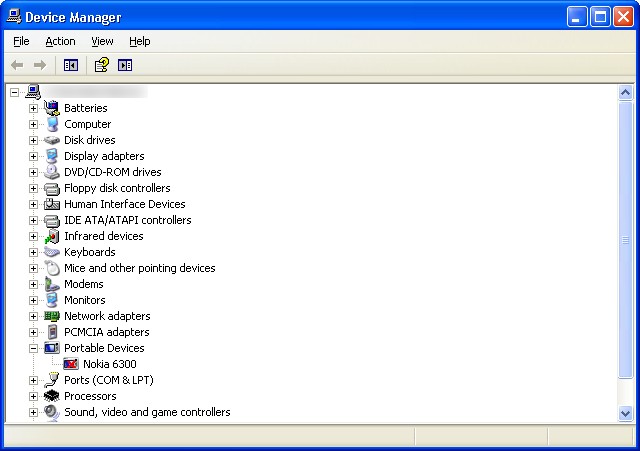The height and width of the screenshot is (451, 640).
Task: Select the Floppy disk controllers label
Action: 117,188
